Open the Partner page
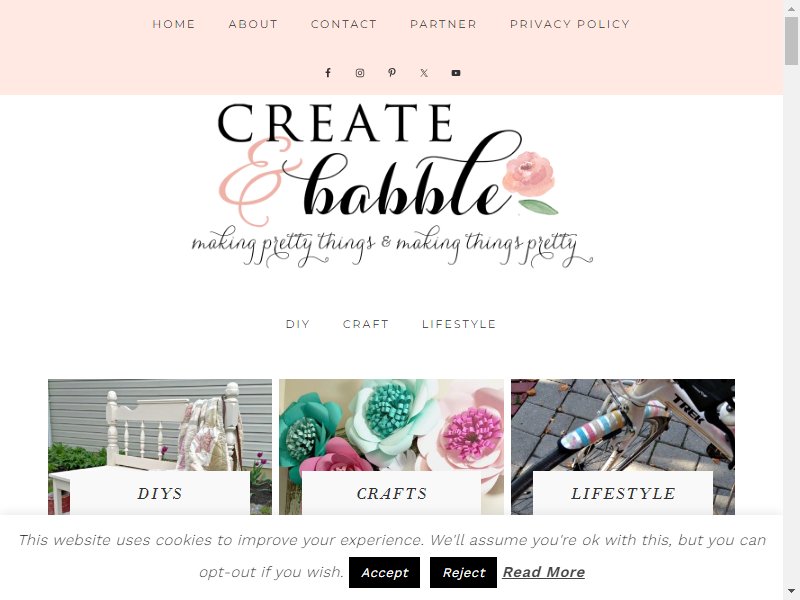The height and width of the screenshot is (600, 800). [443, 24]
